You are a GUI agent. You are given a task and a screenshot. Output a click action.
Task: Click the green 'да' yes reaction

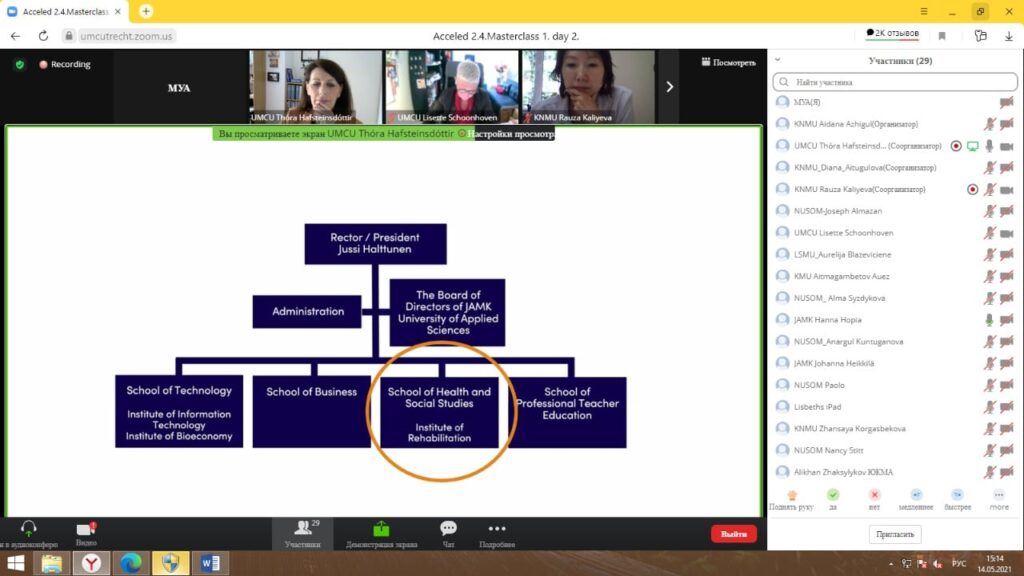[x=833, y=495]
